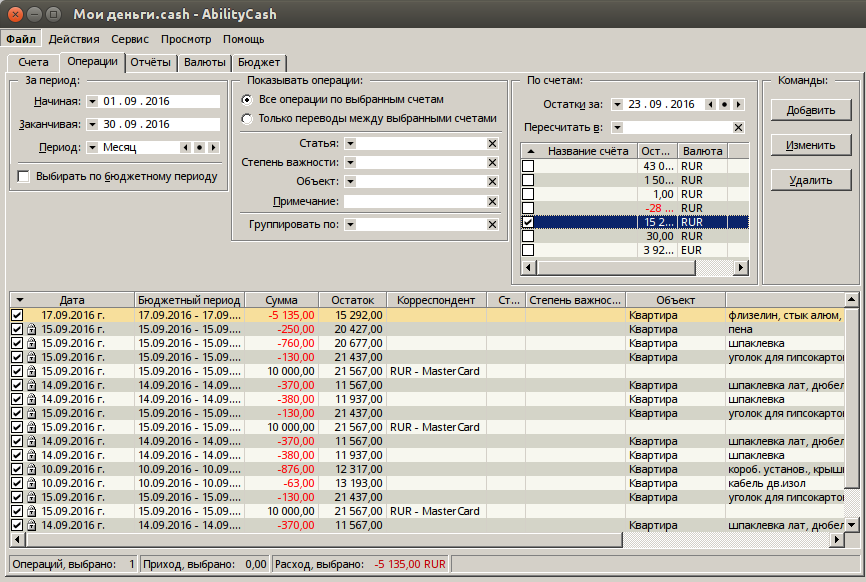Screen dimensions: 866x582
Task: Switch to the Отчёты tab
Action: 152,62
